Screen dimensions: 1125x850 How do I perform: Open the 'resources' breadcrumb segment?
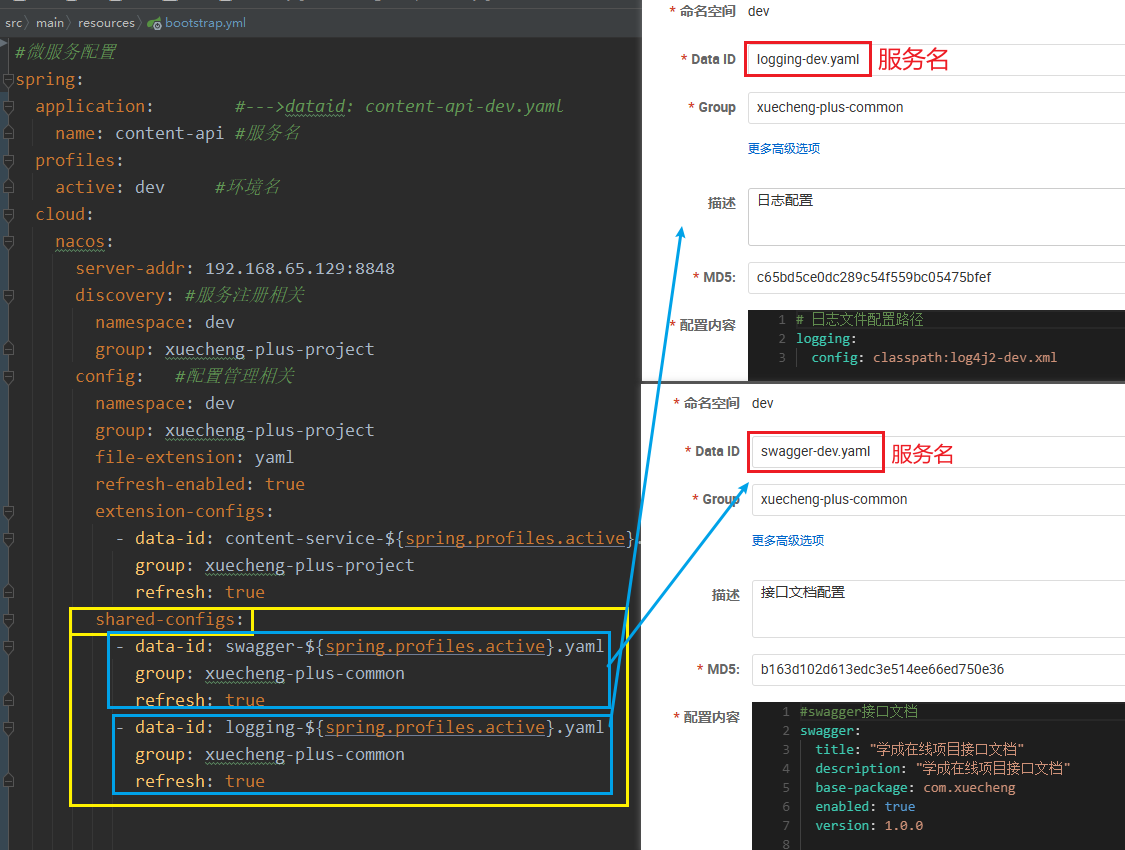[106, 23]
